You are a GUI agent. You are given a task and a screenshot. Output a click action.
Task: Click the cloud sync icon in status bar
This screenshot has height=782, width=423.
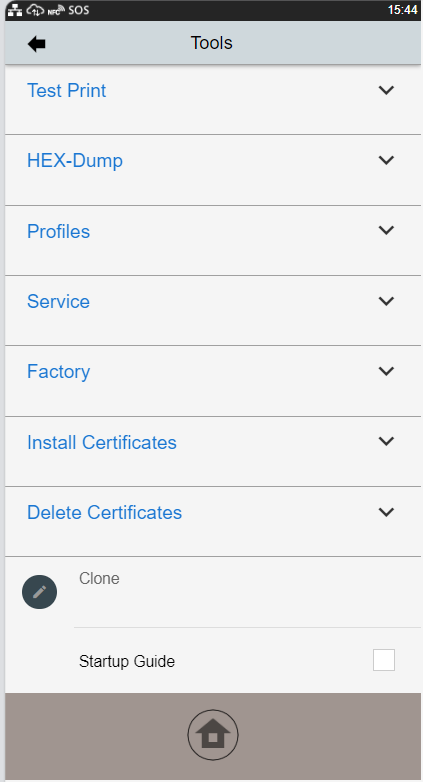point(35,9)
